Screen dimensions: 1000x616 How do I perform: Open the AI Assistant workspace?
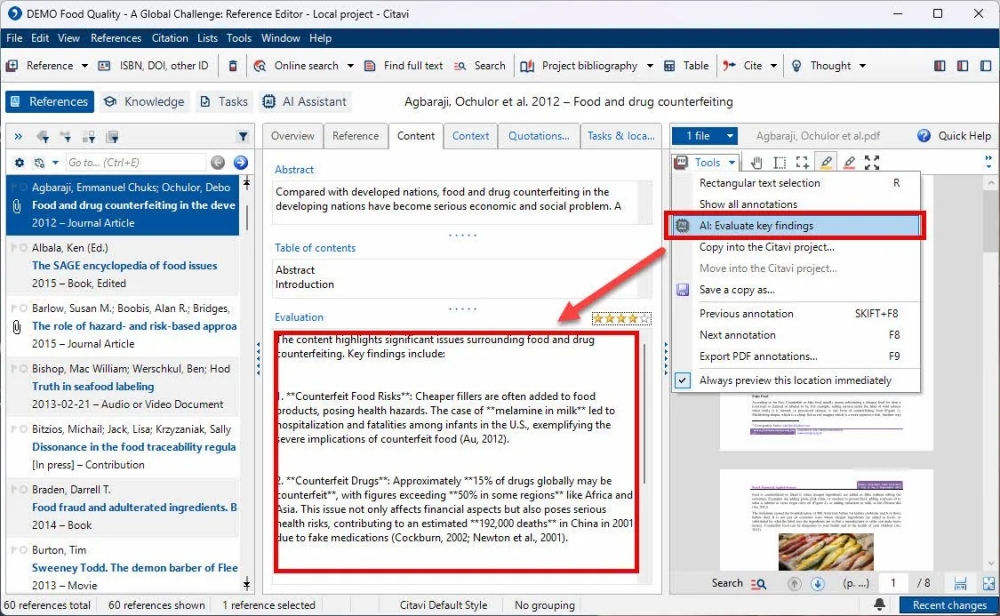point(304,101)
